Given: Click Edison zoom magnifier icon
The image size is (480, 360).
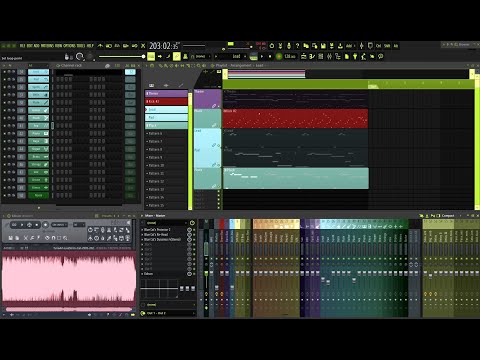Looking at the screenshot, I should pos(65,238).
